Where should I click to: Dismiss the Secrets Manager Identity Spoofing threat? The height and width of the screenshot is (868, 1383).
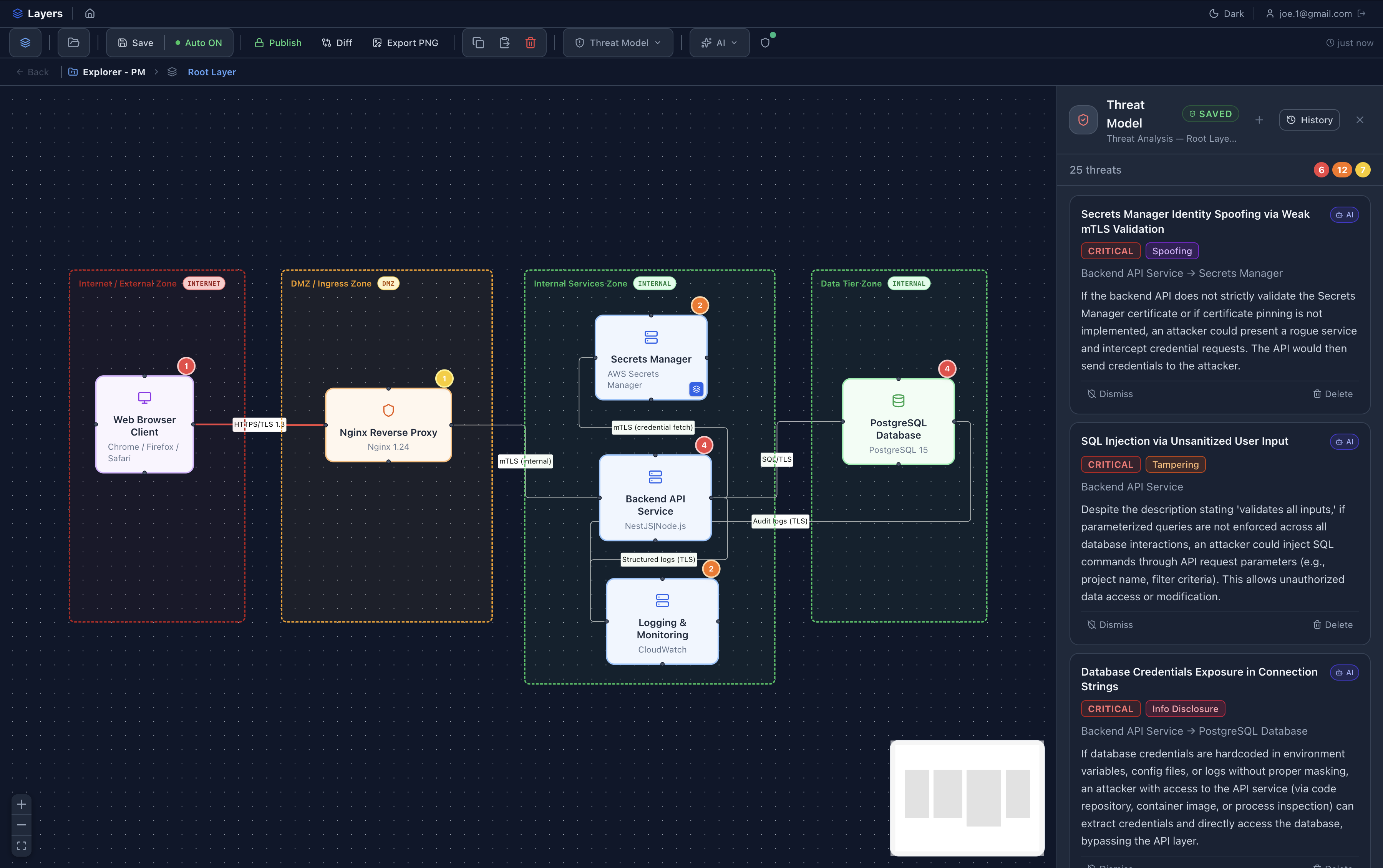pos(1110,394)
